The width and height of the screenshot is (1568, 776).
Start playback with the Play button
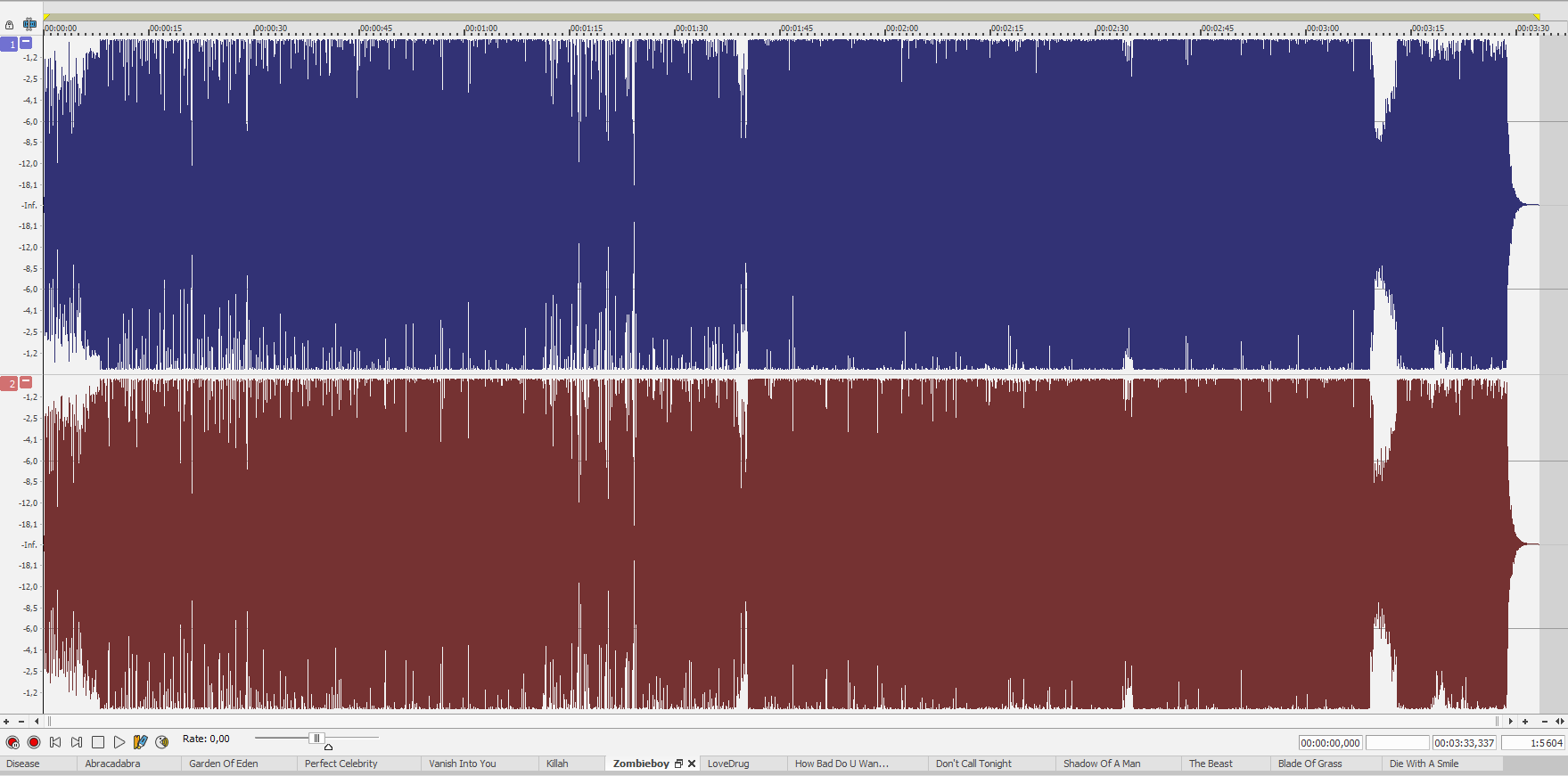119,742
